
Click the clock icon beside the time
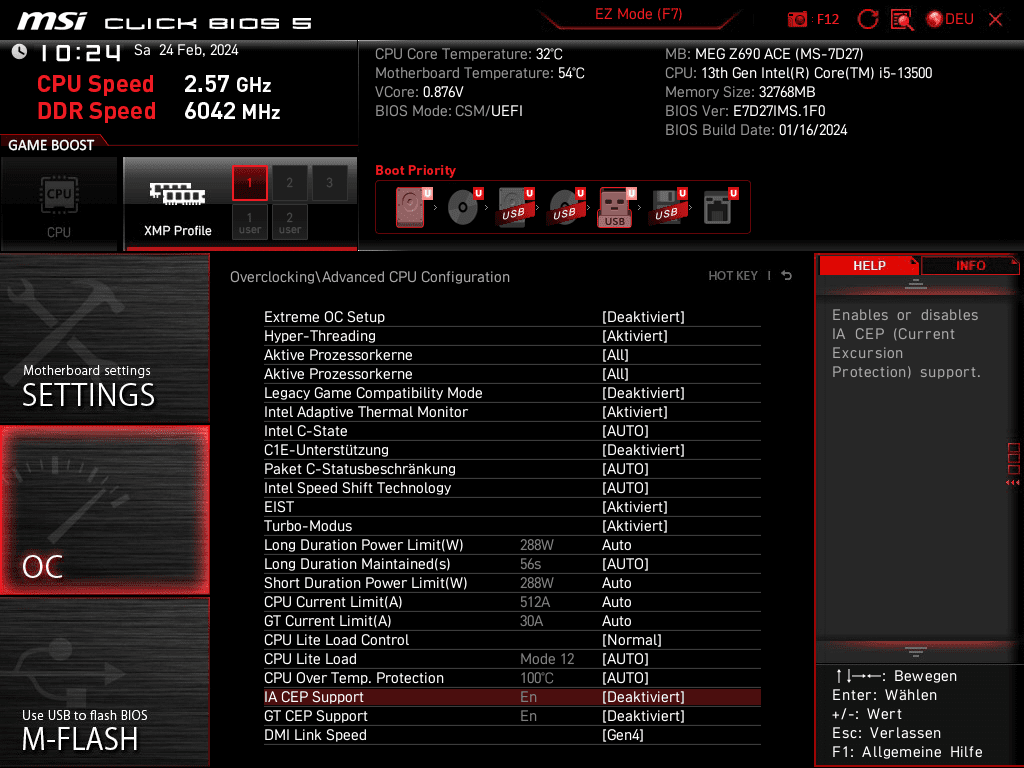20,52
